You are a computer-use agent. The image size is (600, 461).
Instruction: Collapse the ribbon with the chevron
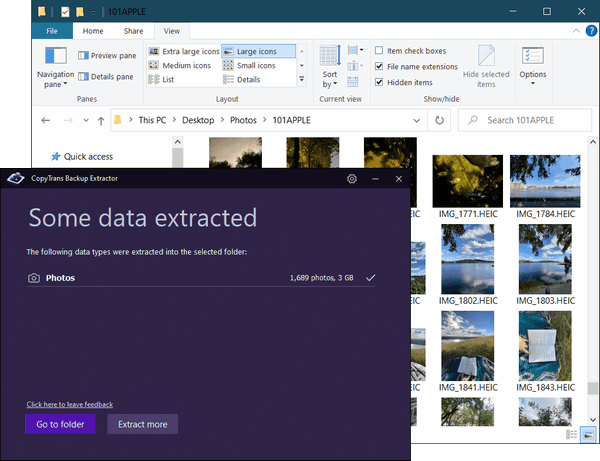tap(576, 31)
